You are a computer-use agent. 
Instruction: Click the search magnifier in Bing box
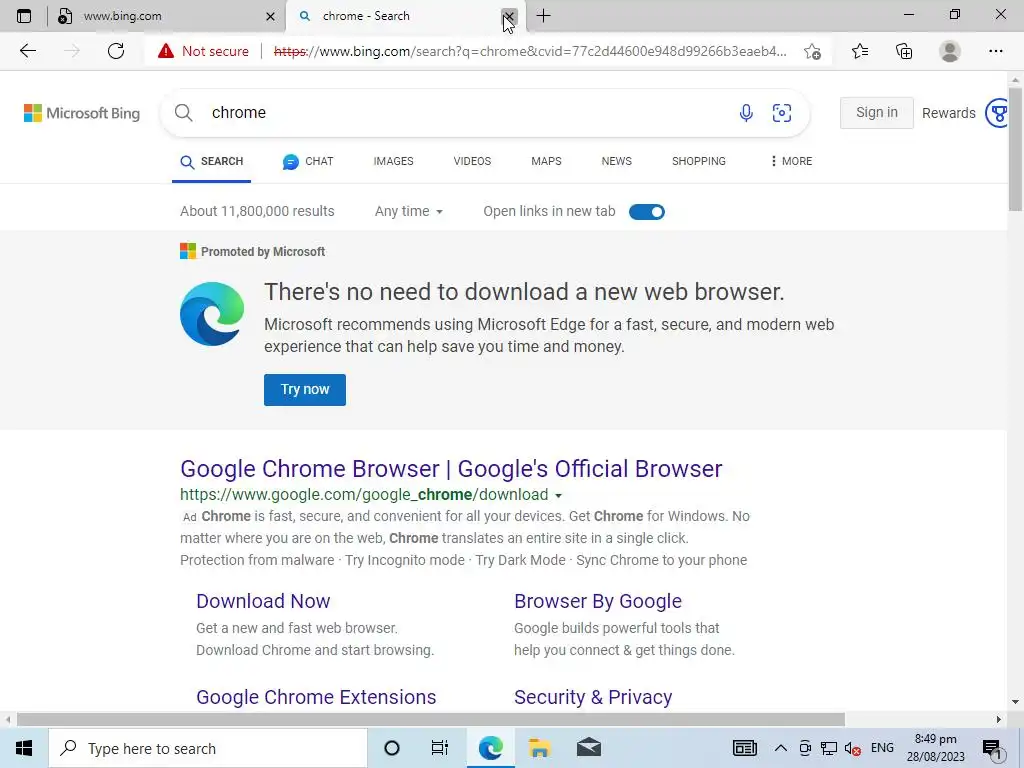[184, 112]
